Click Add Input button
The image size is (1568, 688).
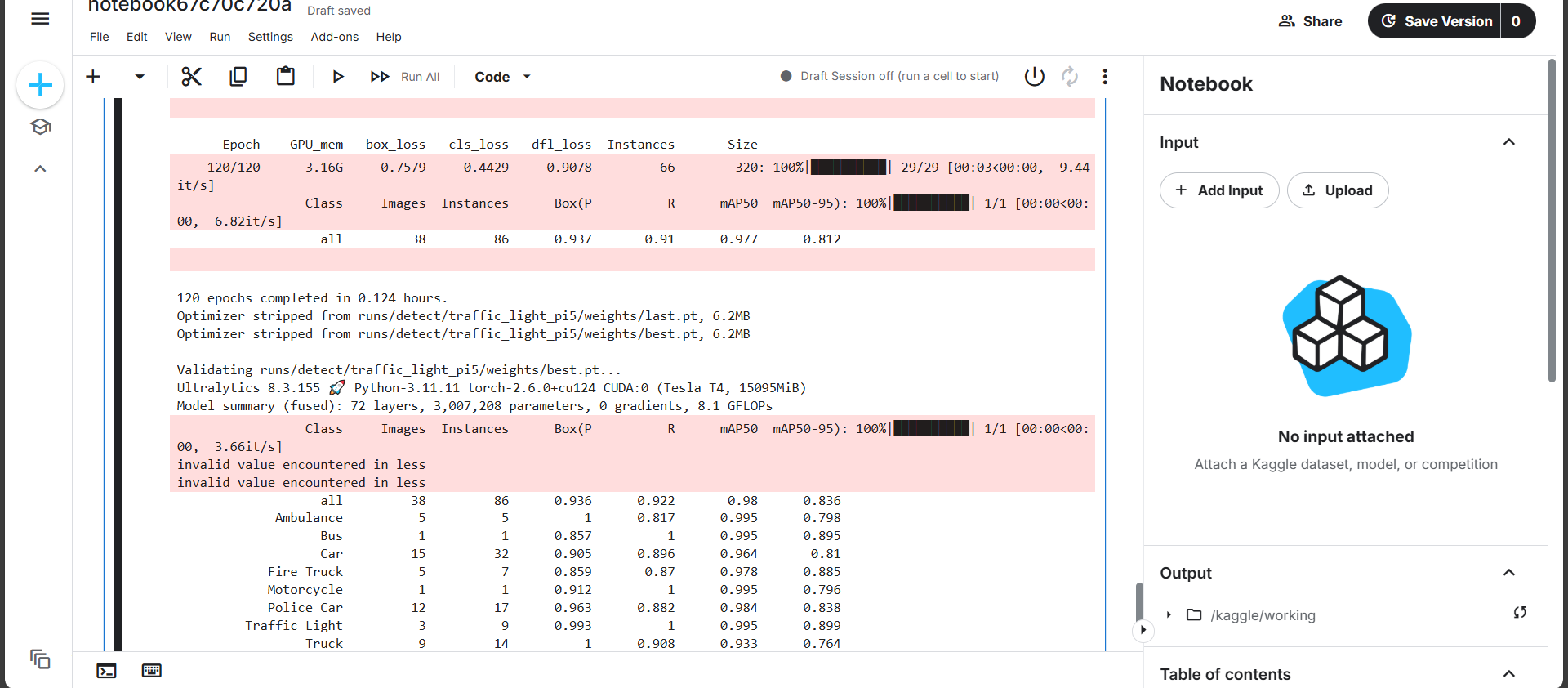[x=1219, y=190]
